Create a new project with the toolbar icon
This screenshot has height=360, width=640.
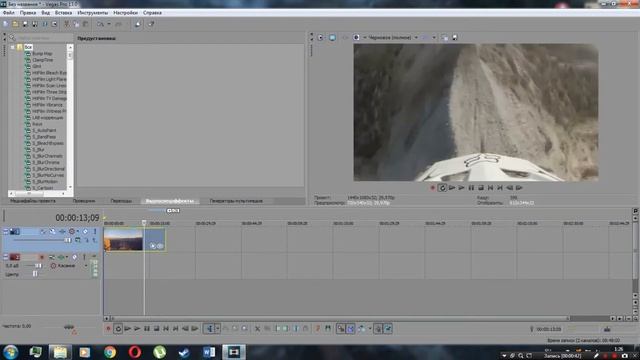pos(5,24)
